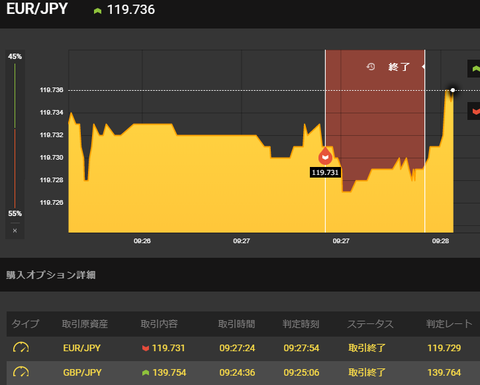Click the 取引原資産 column header
The image size is (480, 385).
tap(85, 324)
